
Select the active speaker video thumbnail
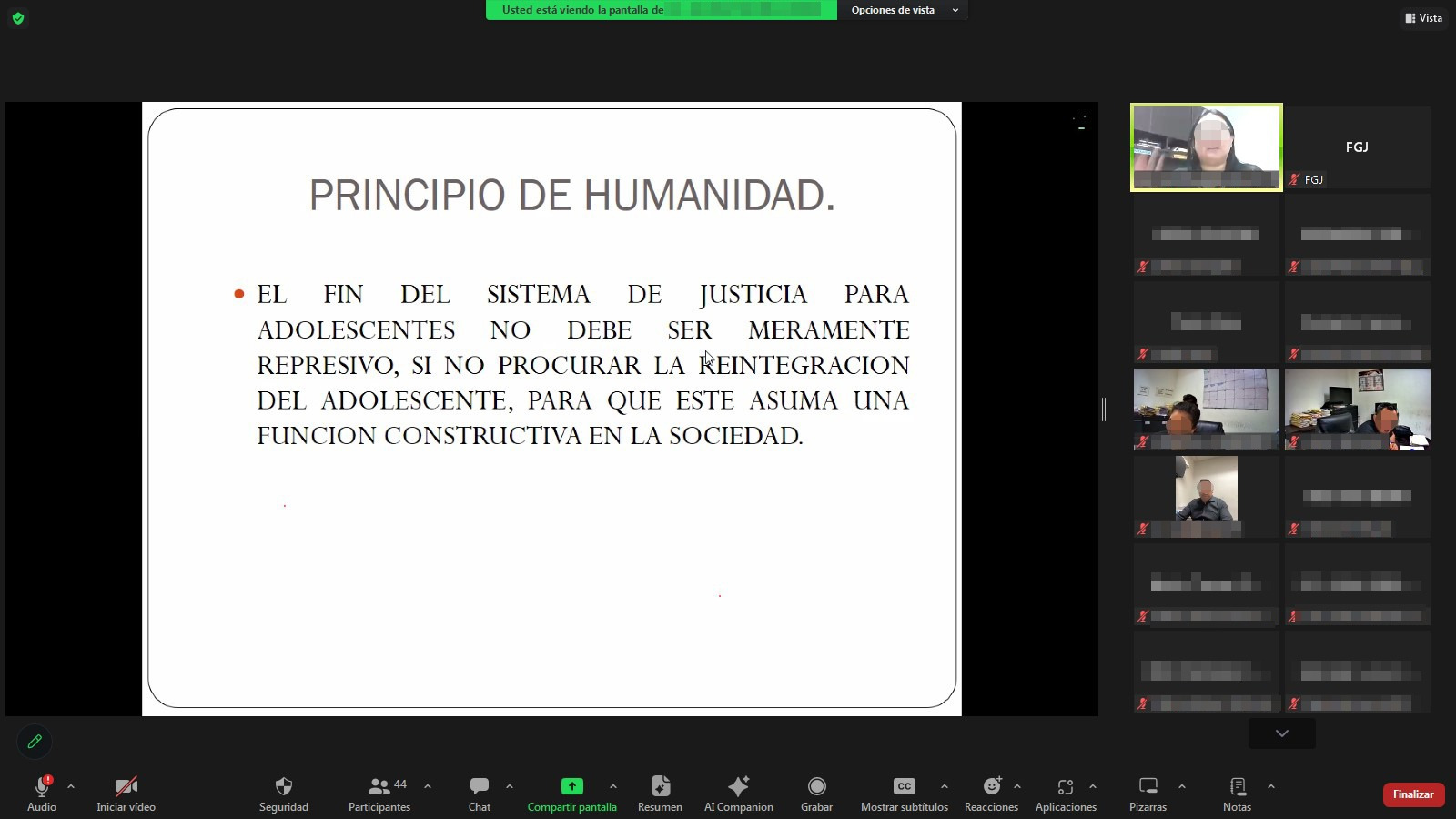[x=1206, y=147]
